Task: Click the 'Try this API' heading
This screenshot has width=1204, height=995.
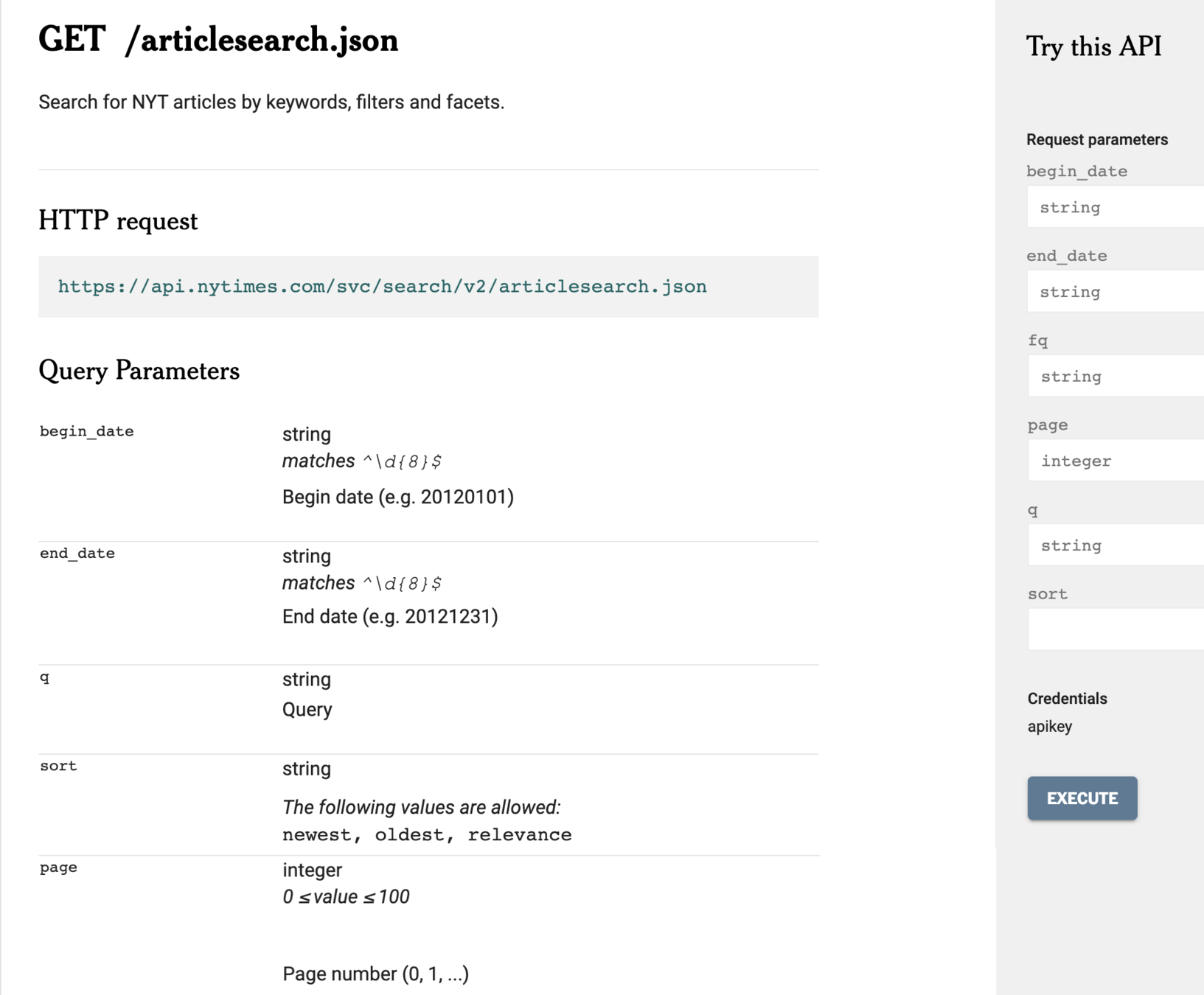Action: pos(1093,46)
